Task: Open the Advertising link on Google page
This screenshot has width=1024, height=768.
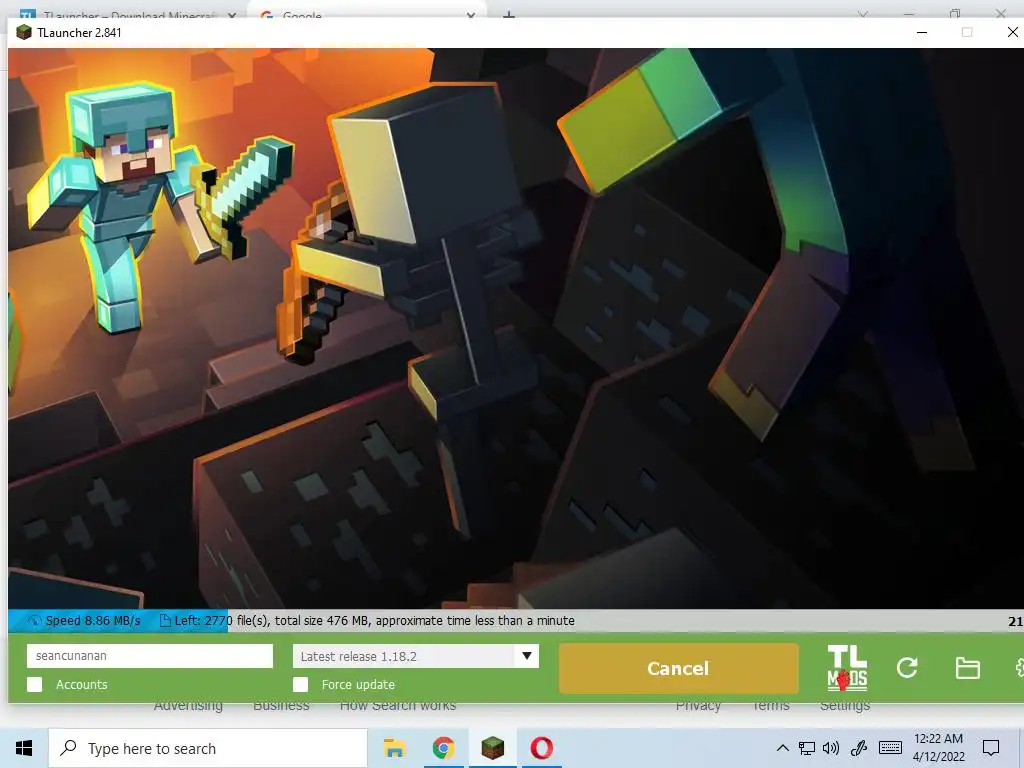Action: coord(188,706)
